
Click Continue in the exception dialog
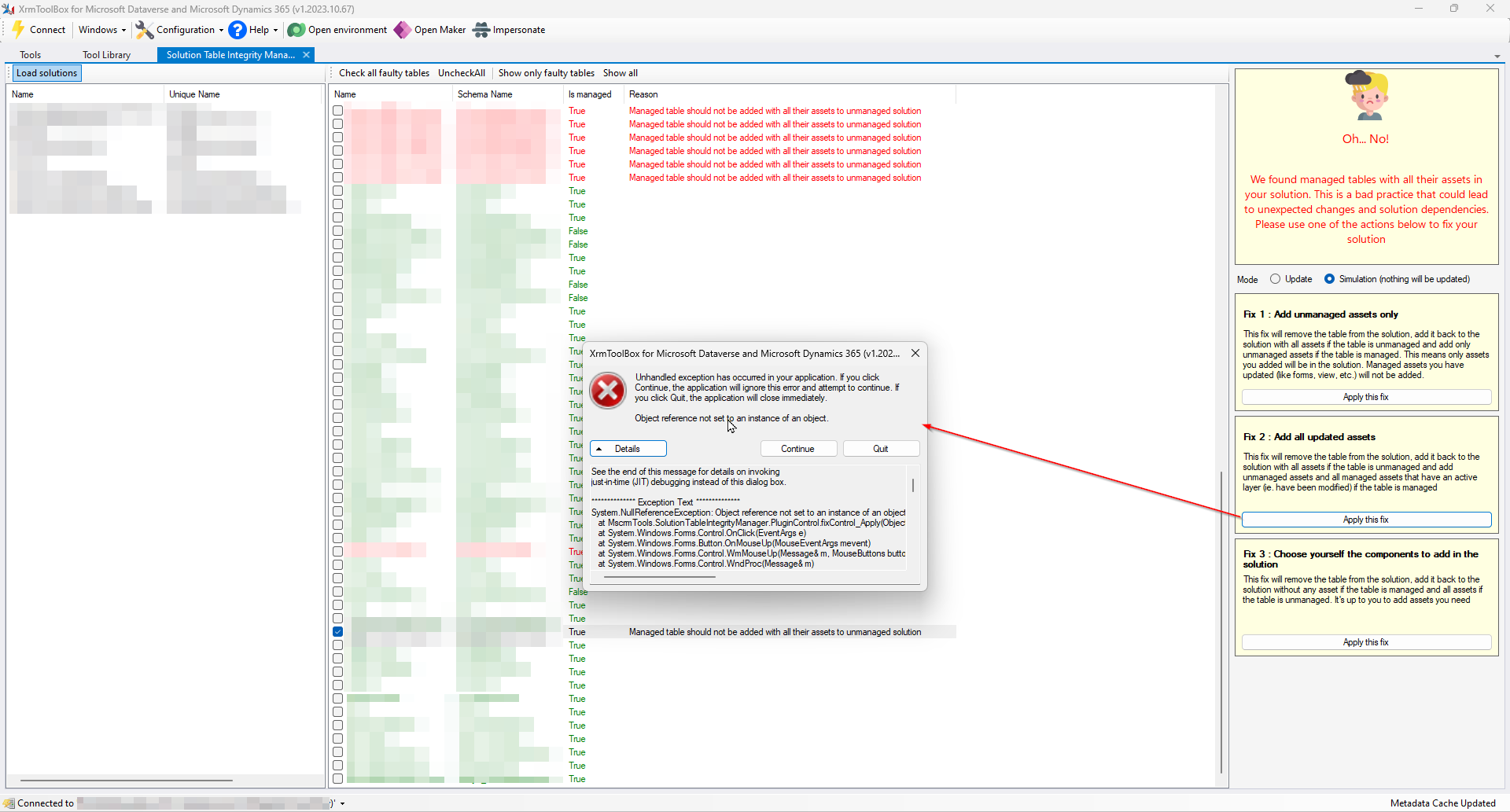coord(798,448)
